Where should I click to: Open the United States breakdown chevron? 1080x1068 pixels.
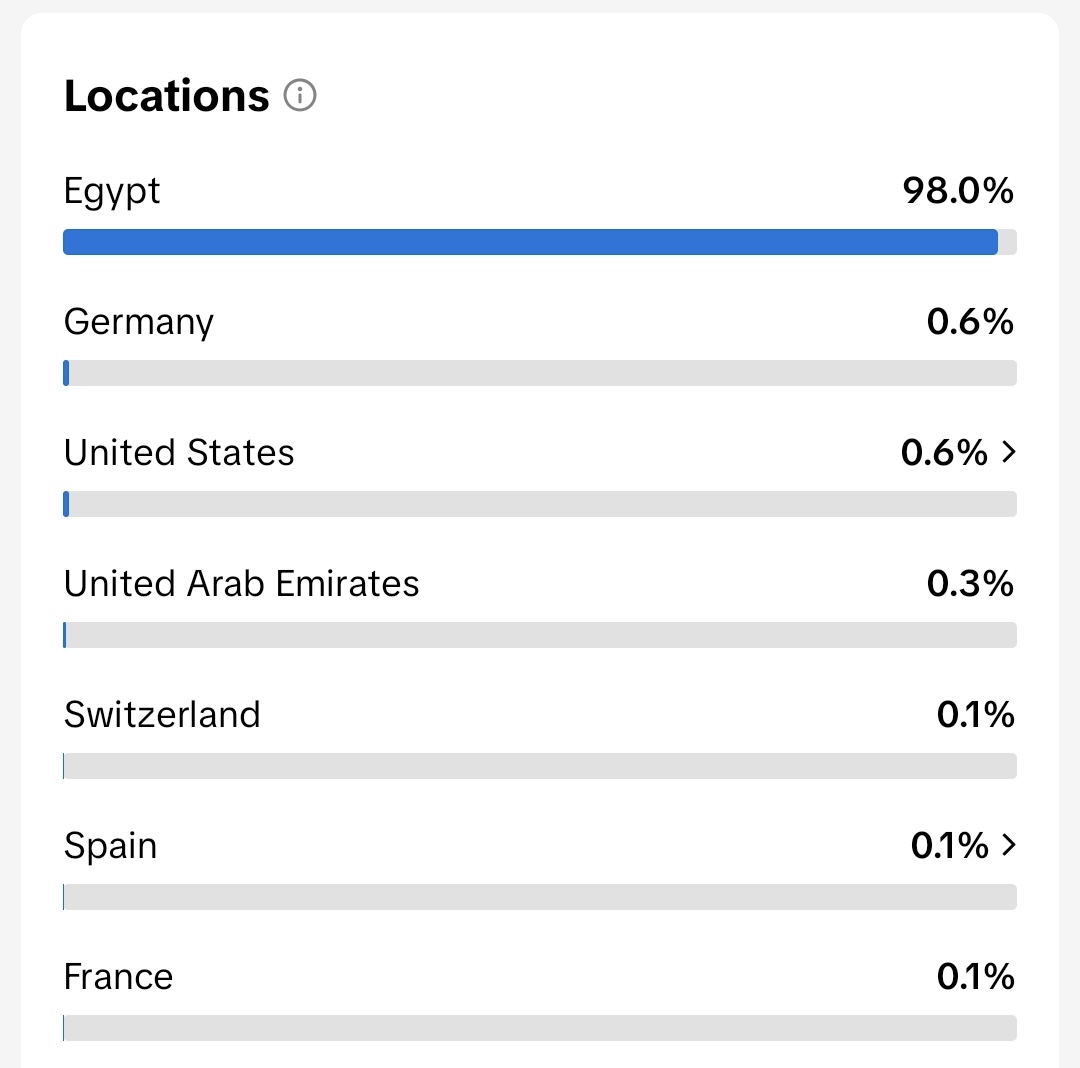(x=1009, y=452)
